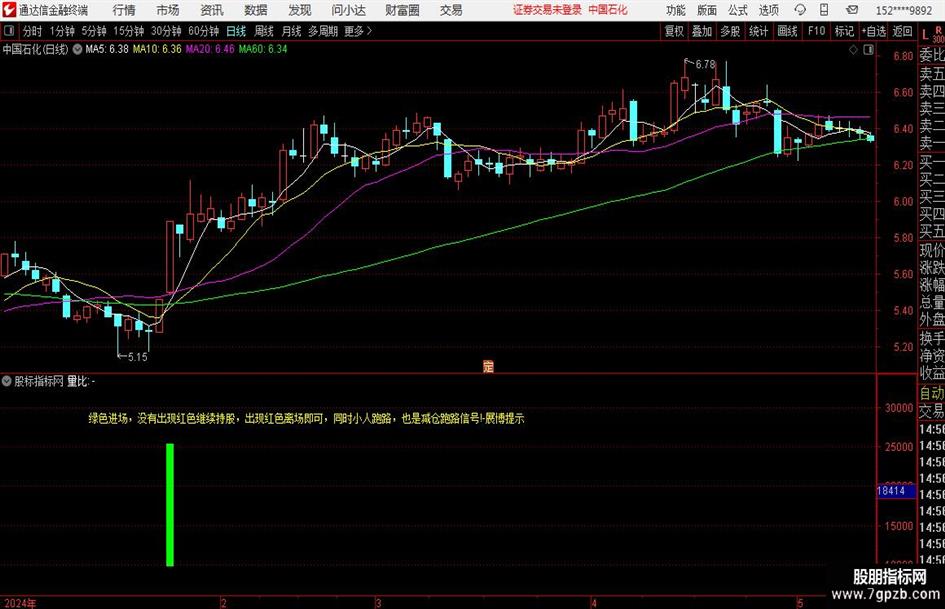Switch to the 5分钟 period tab
Viewport: 945px width, 609px height.
[94, 31]
